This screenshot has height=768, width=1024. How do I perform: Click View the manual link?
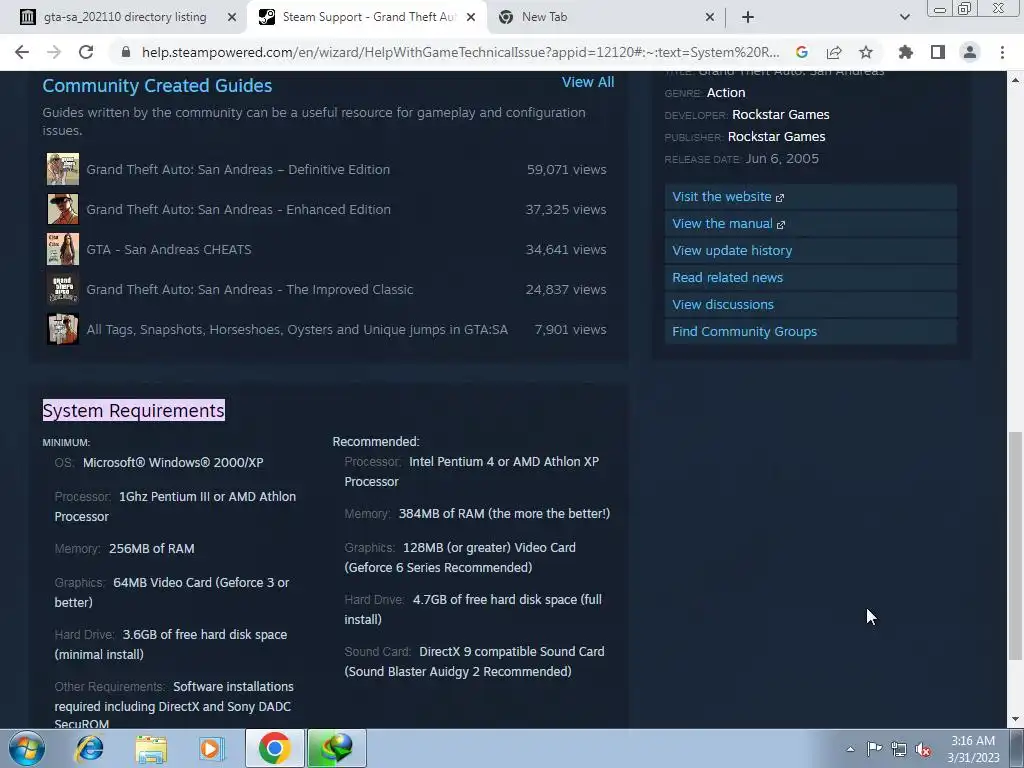click(x=810, y=223)
